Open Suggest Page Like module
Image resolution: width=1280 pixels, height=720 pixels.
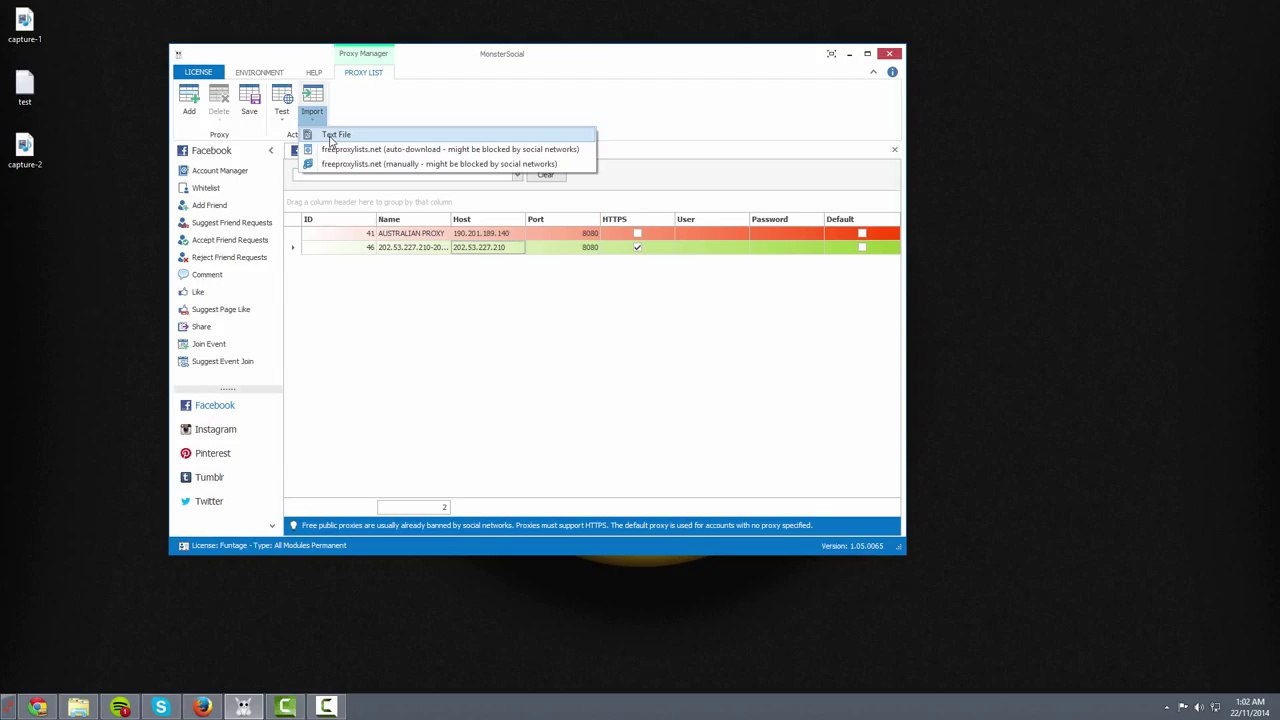click(221, 309)
